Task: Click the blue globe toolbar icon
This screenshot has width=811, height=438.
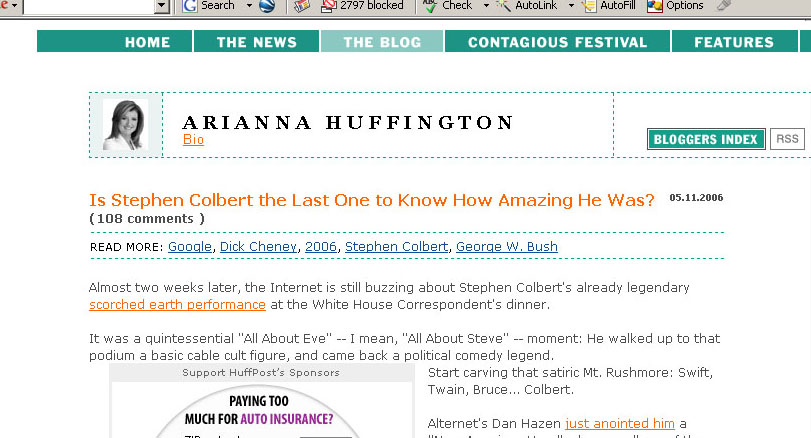Action: (x=267, y=6)
